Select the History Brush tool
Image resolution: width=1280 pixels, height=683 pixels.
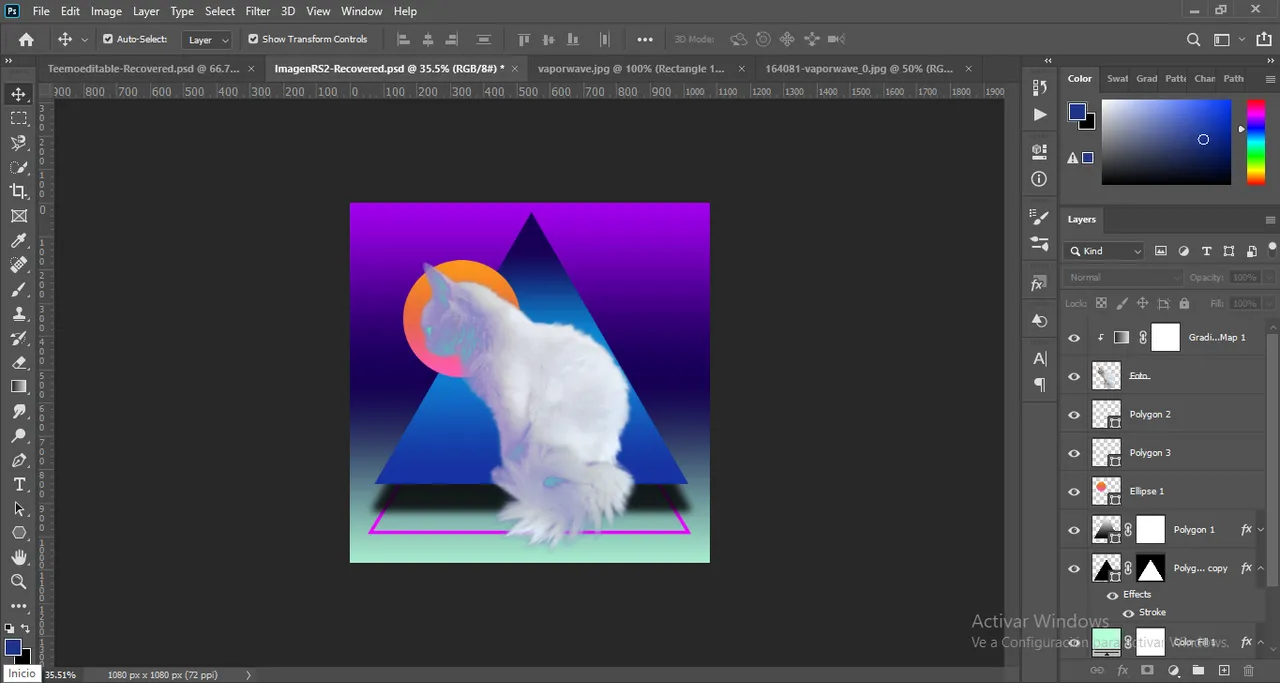19,338
